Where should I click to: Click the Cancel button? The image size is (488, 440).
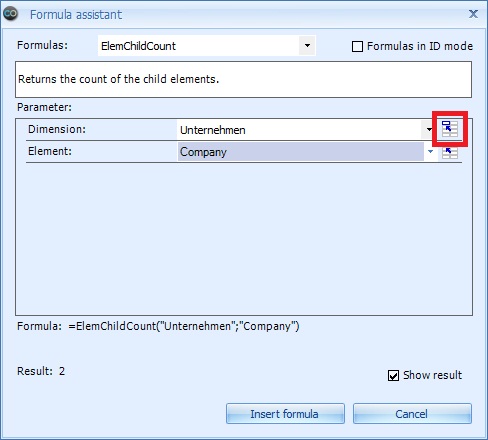point(412,414)
